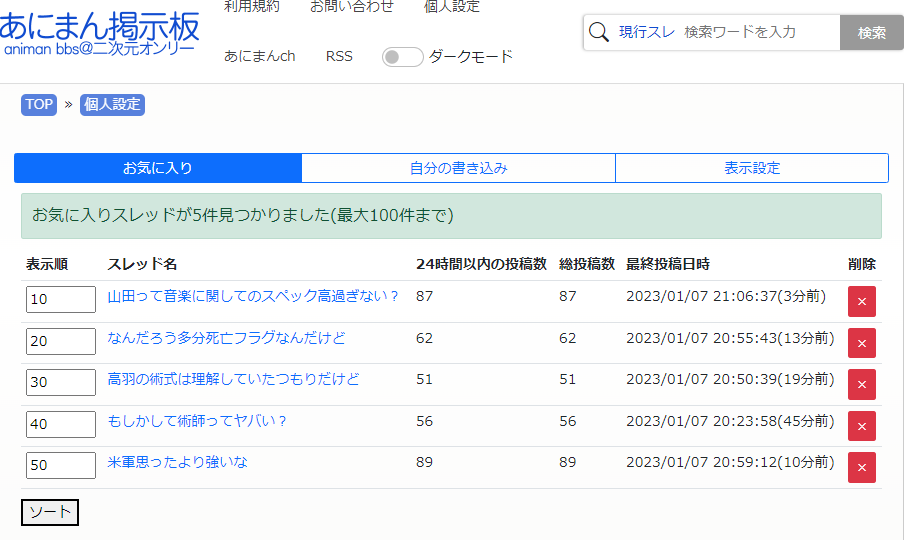This screenshot has width=904, height=540.
Task: Click the display order field containing 10
Action: click(60, 299)
